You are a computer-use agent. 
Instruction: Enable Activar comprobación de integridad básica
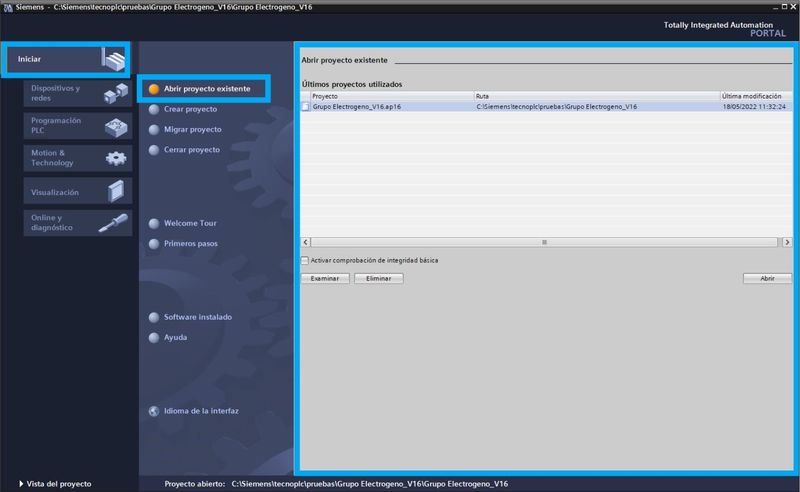(x=305, y=260)
